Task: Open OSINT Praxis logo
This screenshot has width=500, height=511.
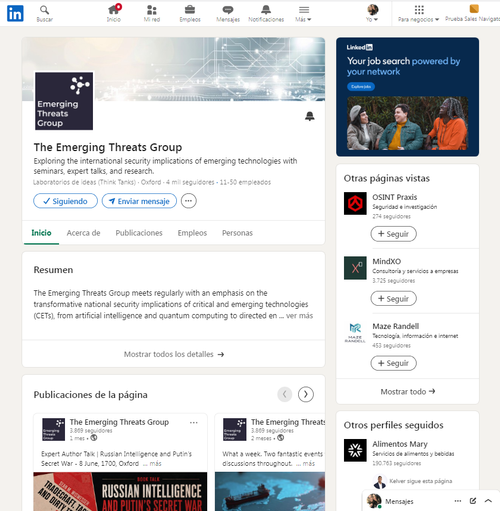Action: 355,203
